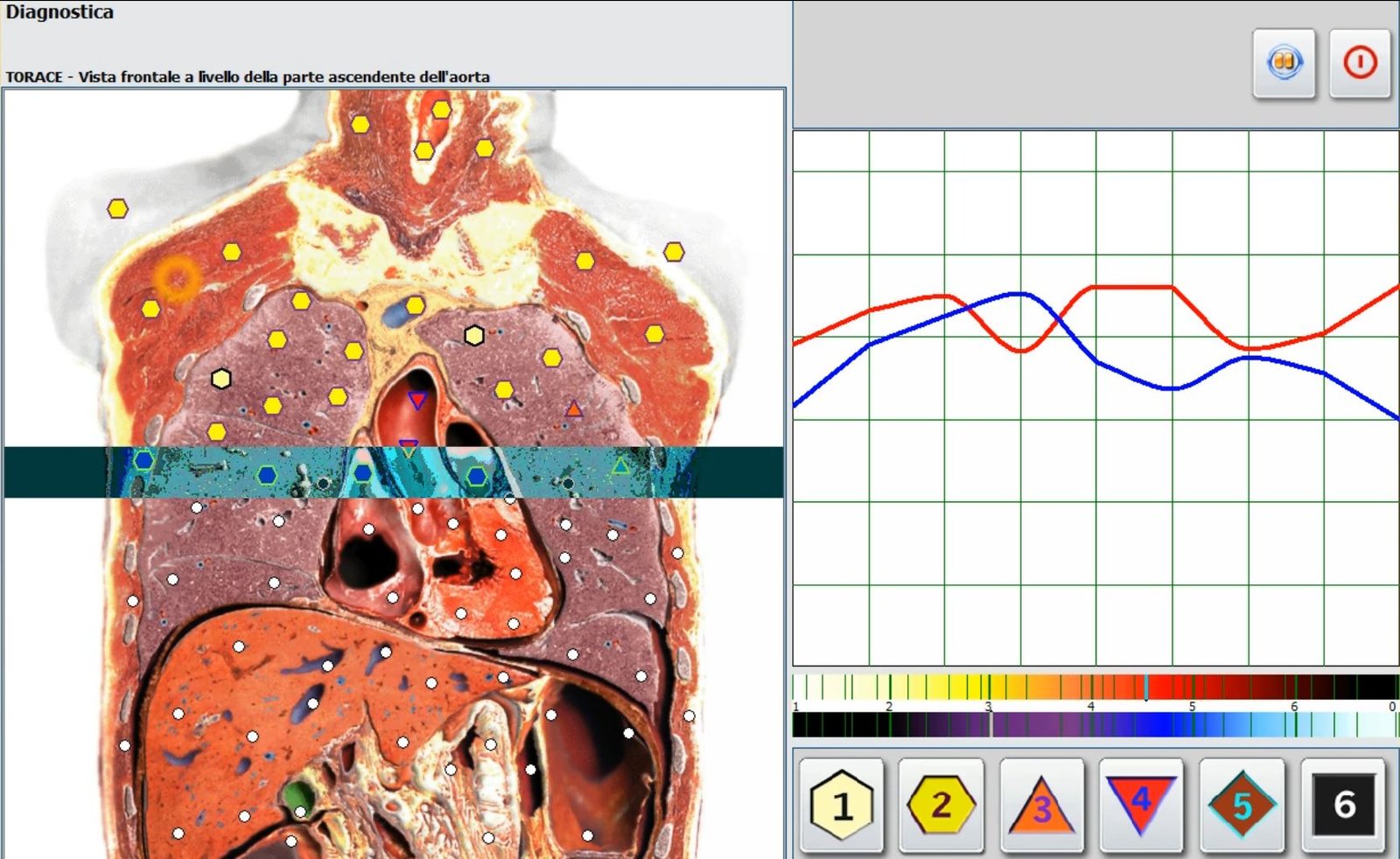The image size is (1400, 859).
Task: Click the yellow hexagon marker on the far left shoulder
Action: 117,209
